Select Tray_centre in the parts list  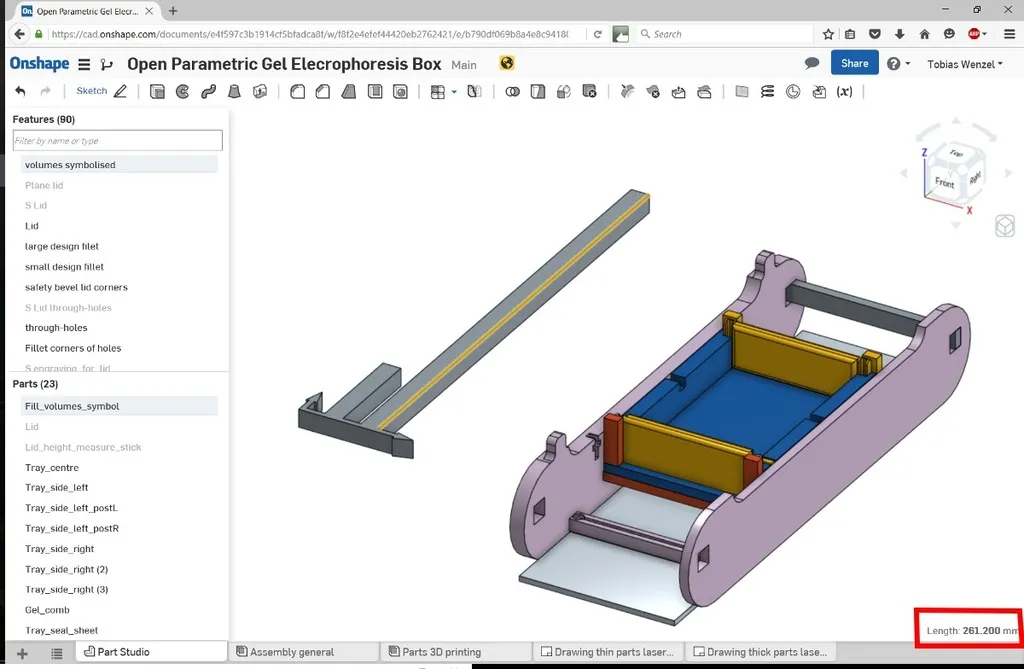click(52, 468)
